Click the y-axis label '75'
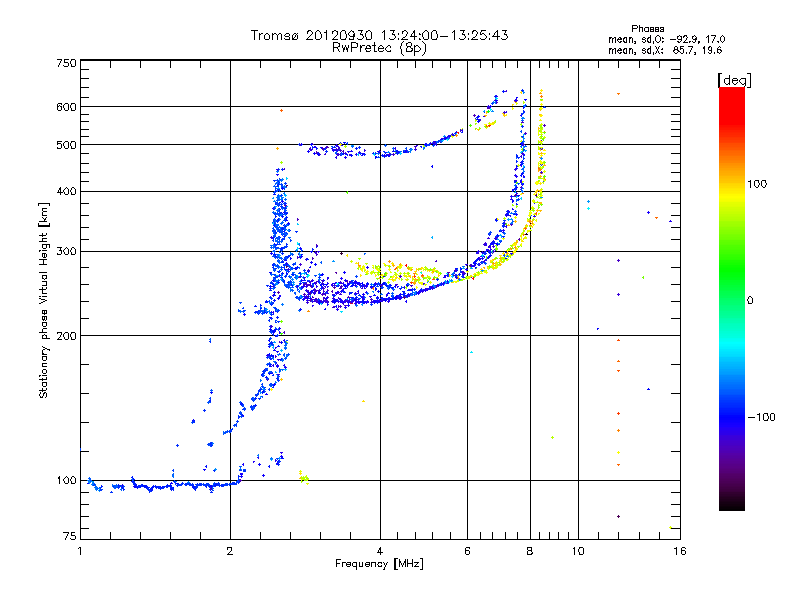The height and width of the screenshot is (600, 800). [70, 536]
